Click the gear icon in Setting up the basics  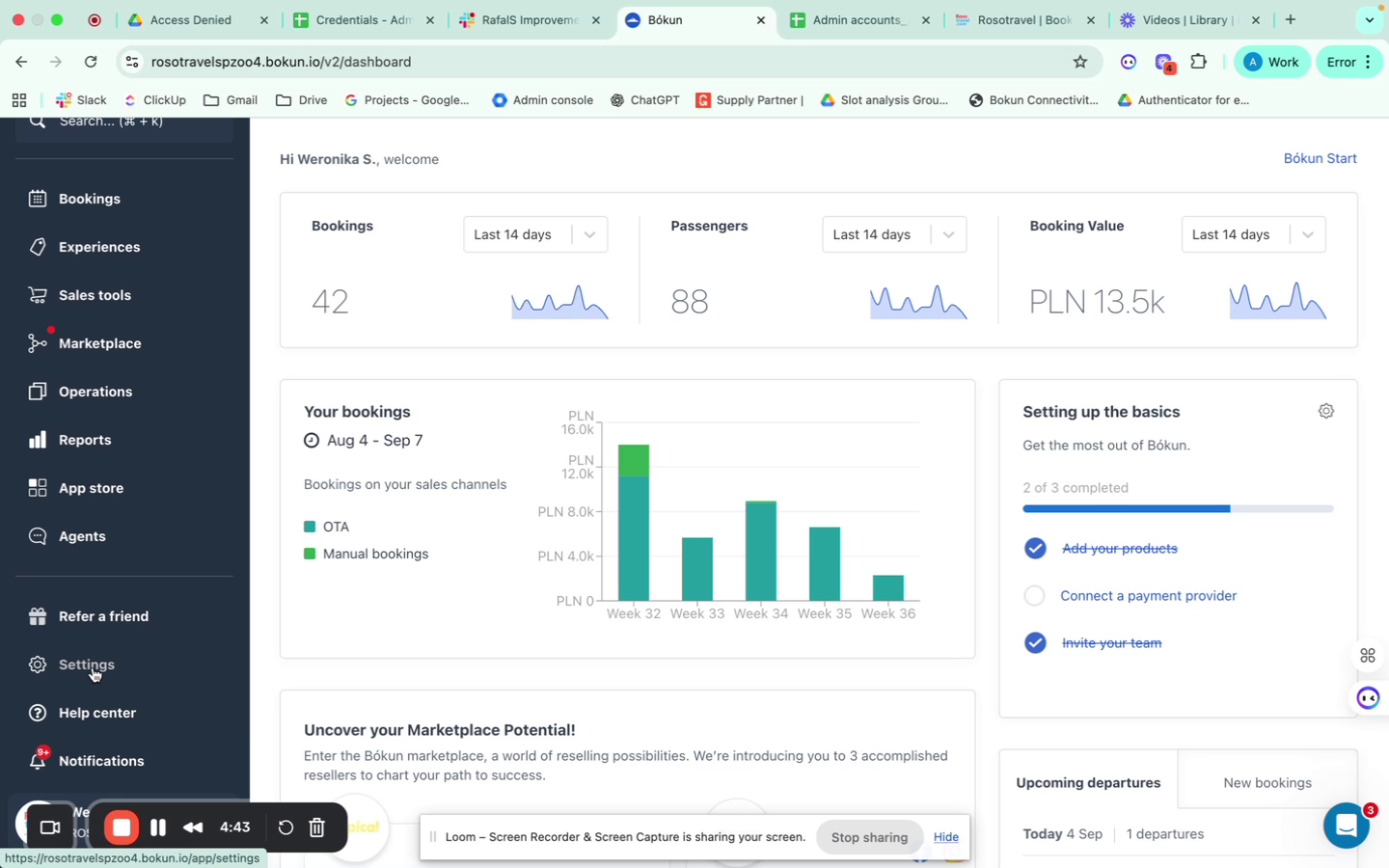(1326, 411)
